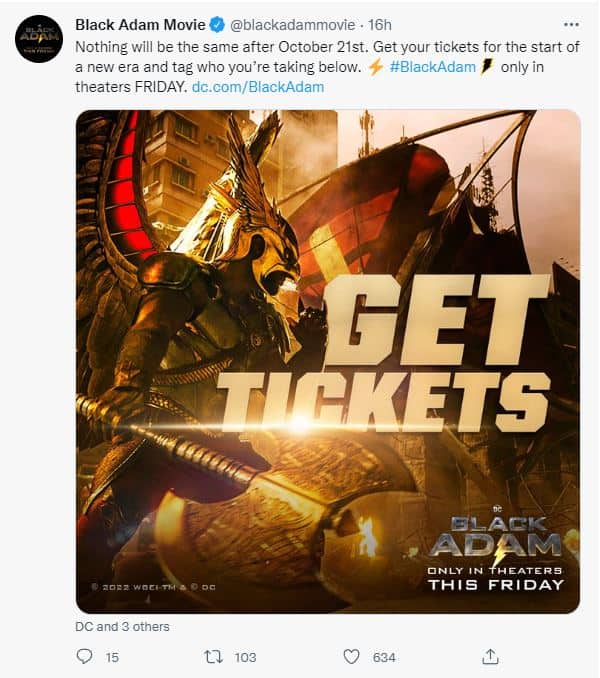Click the Black Adam Movie display name
This screenshot has height=678, width=600.
(140, 25)
